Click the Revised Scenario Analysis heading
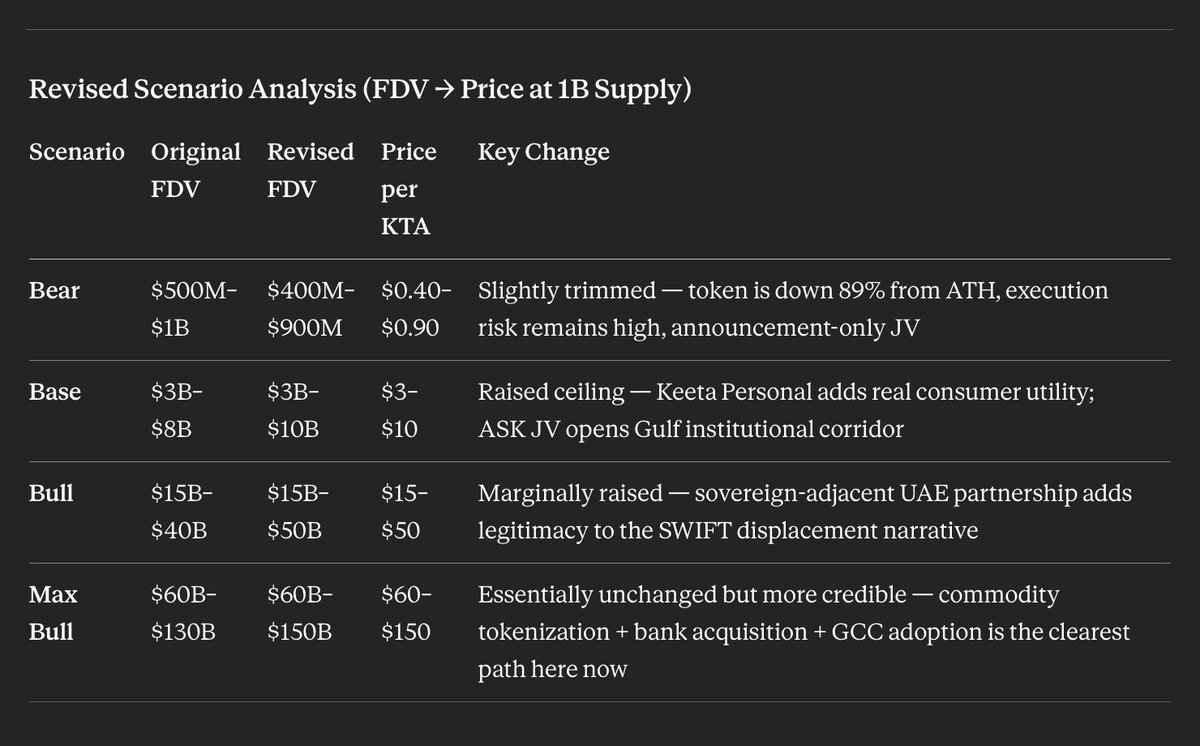Viewport: 1200px width, 746px height. pos(361,89)
